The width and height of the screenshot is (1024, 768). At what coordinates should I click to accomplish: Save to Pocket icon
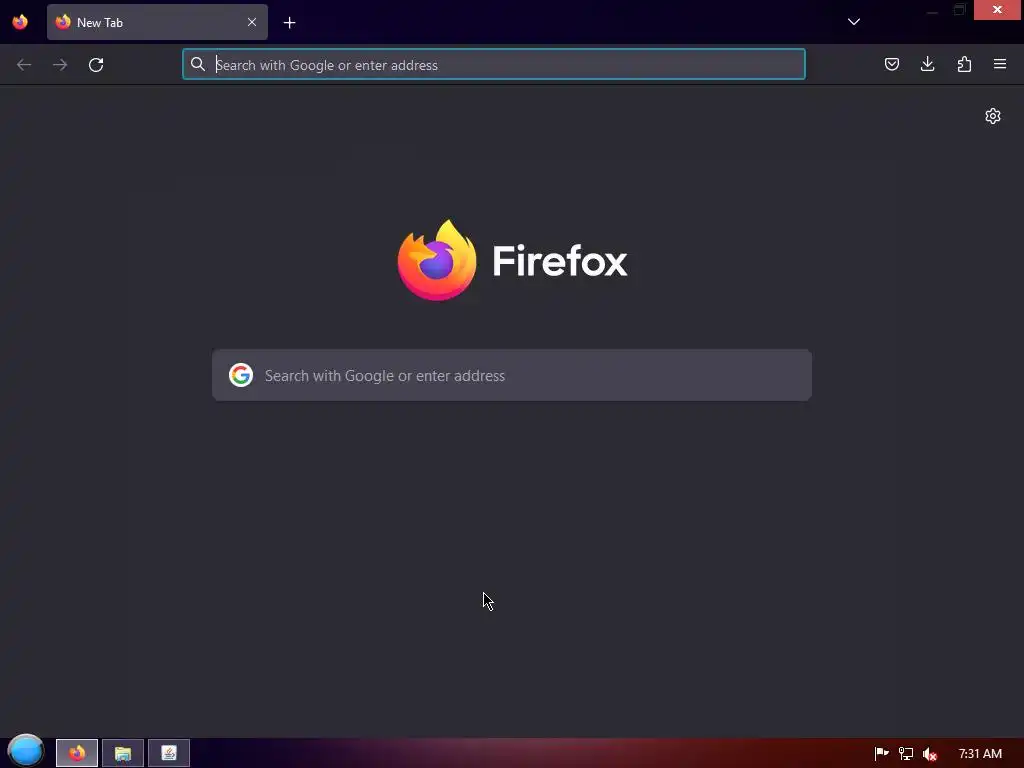[x=892, y=64]
